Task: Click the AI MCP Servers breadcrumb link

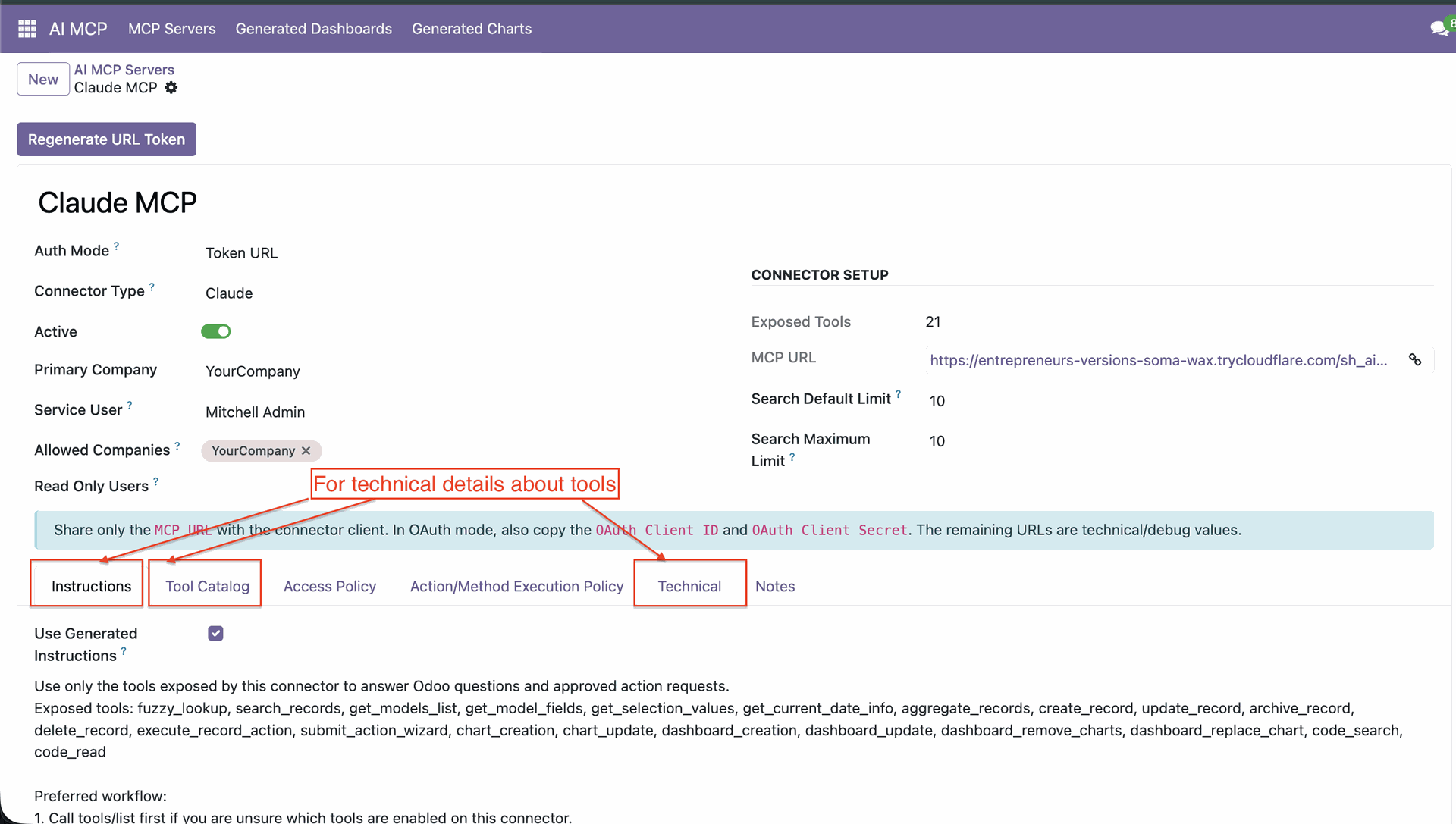Action: pos(124,70)
